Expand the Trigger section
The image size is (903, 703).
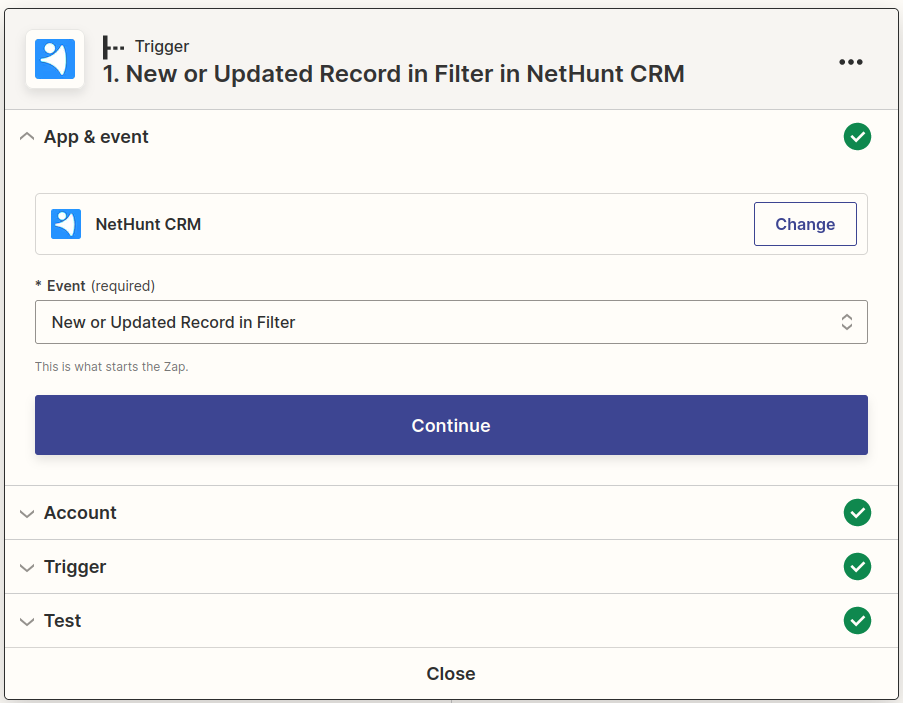pos(27,566)
